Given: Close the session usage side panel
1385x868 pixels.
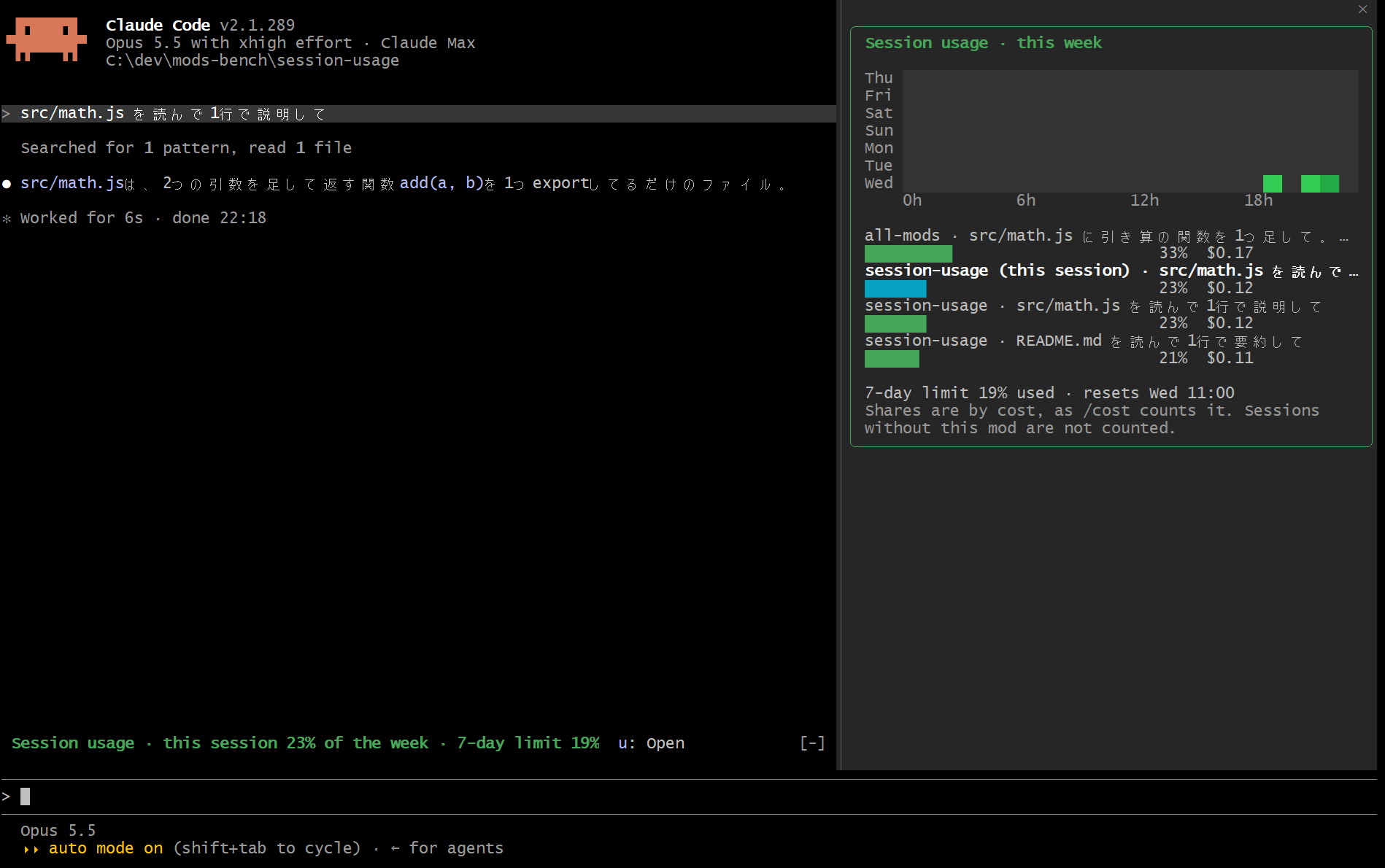Looking at the screenshot, I should pyautogui.click(x=1362, y=9).
